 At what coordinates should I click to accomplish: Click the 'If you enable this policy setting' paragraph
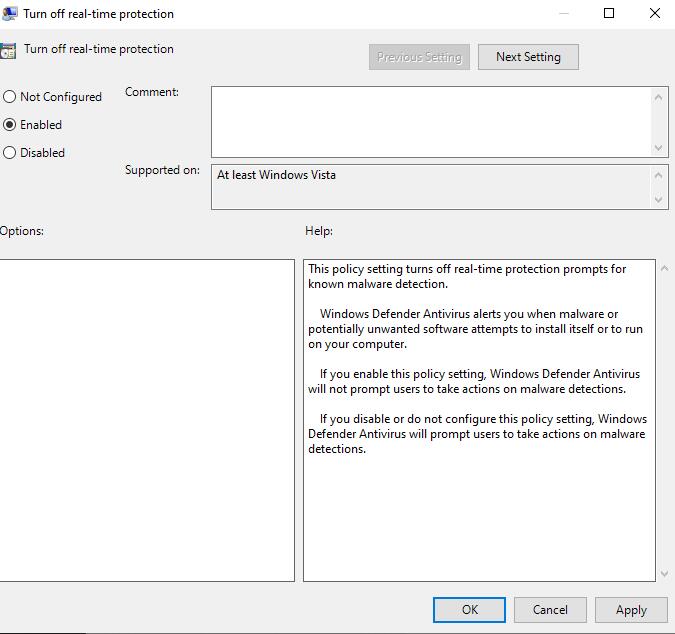474,381
